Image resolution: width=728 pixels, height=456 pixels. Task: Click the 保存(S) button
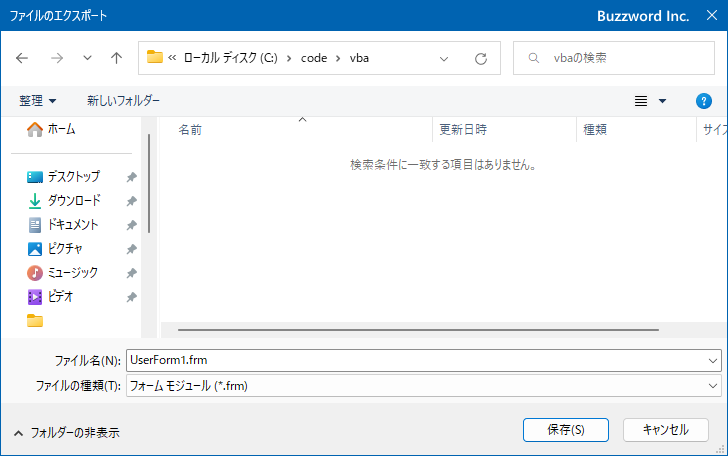click(x=566, y=430)
